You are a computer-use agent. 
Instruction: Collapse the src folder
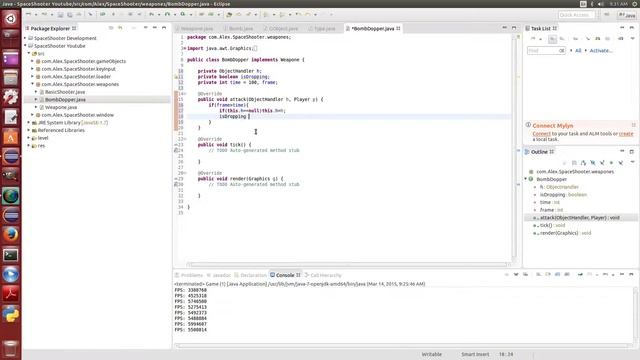(29, 53)
